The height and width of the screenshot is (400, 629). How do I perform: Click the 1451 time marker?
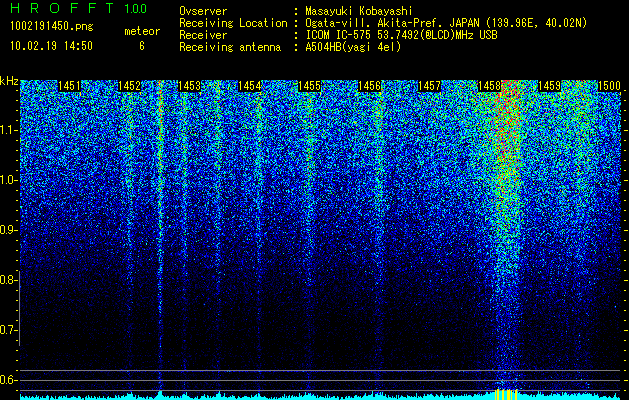click(x=69, y=86)
